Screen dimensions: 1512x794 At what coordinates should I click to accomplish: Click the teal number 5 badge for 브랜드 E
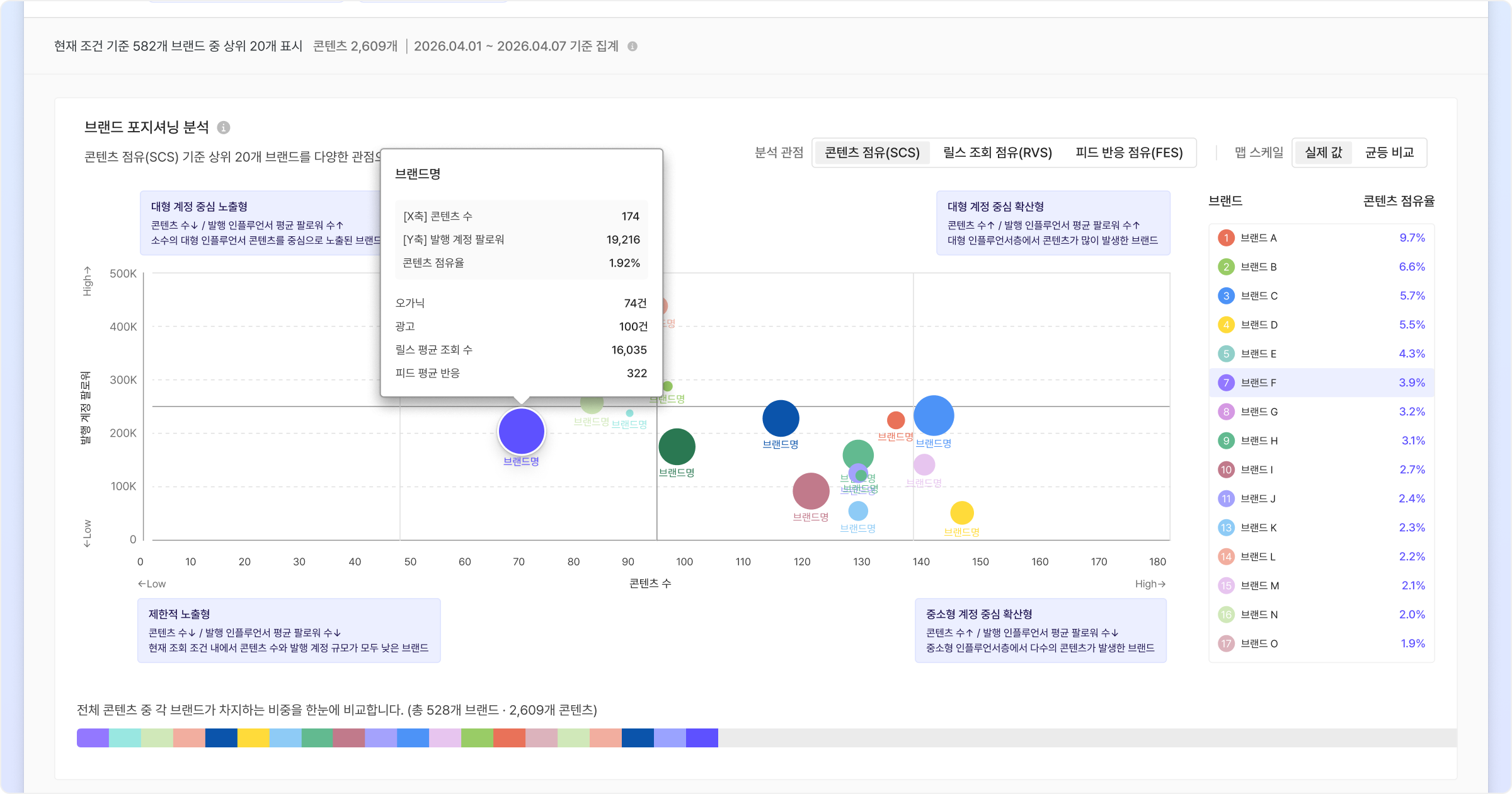[x=1226, y=354]
